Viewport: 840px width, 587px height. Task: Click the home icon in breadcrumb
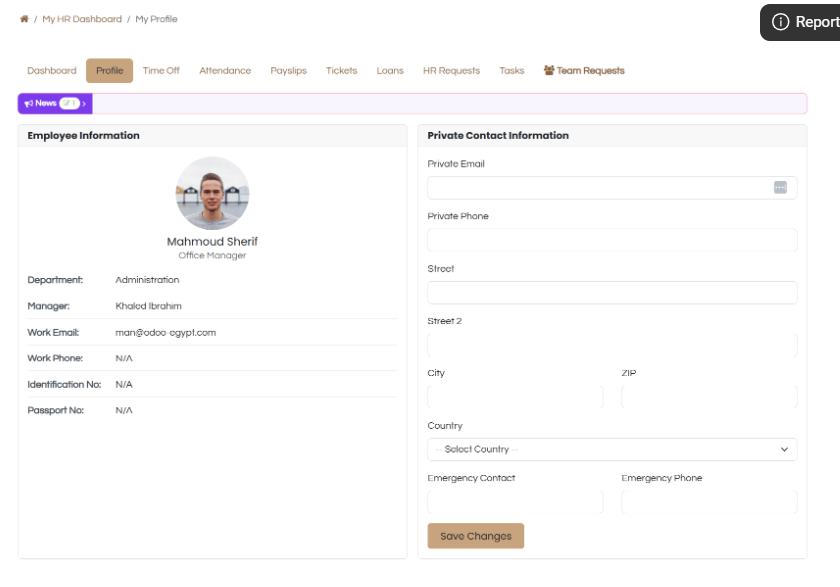coord(24,19)
